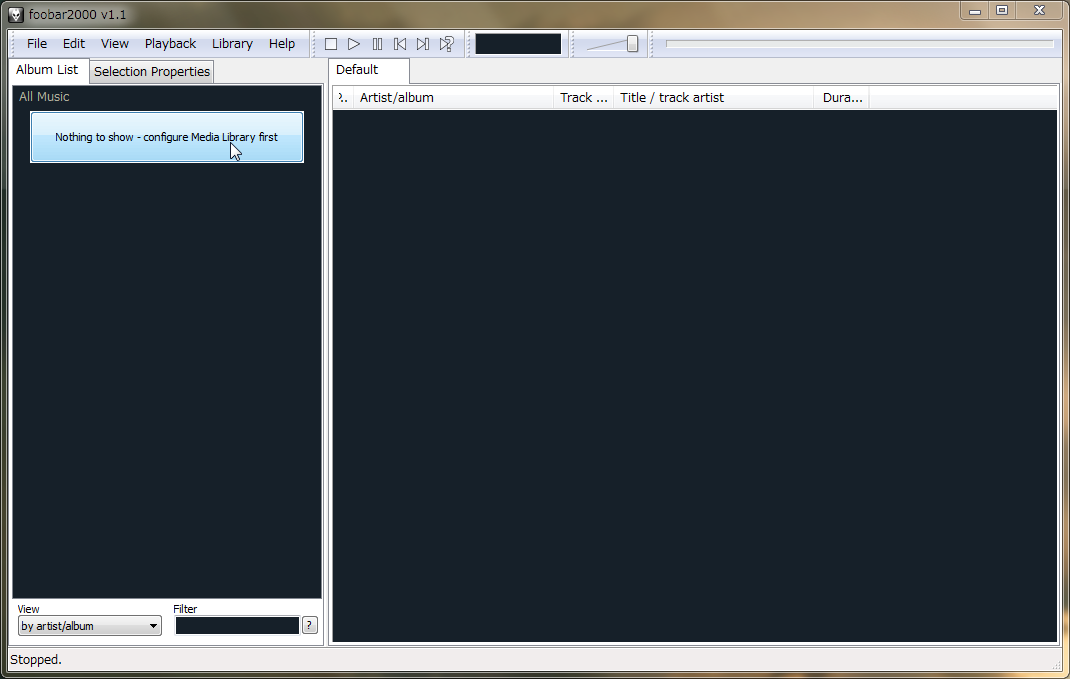Viewport: 1070px width, 679px height.
Task: Go to previous track button
Action: (400, 44)
